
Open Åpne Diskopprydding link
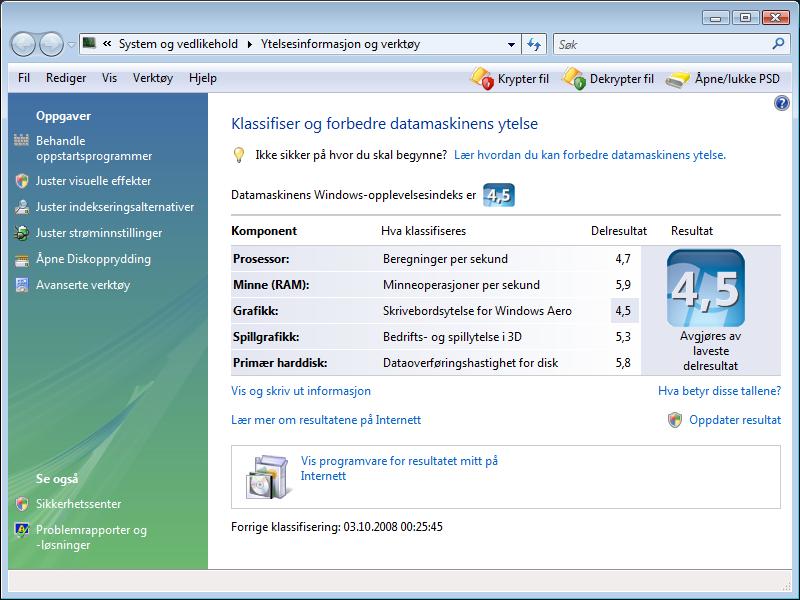click(x=93, y=259)
